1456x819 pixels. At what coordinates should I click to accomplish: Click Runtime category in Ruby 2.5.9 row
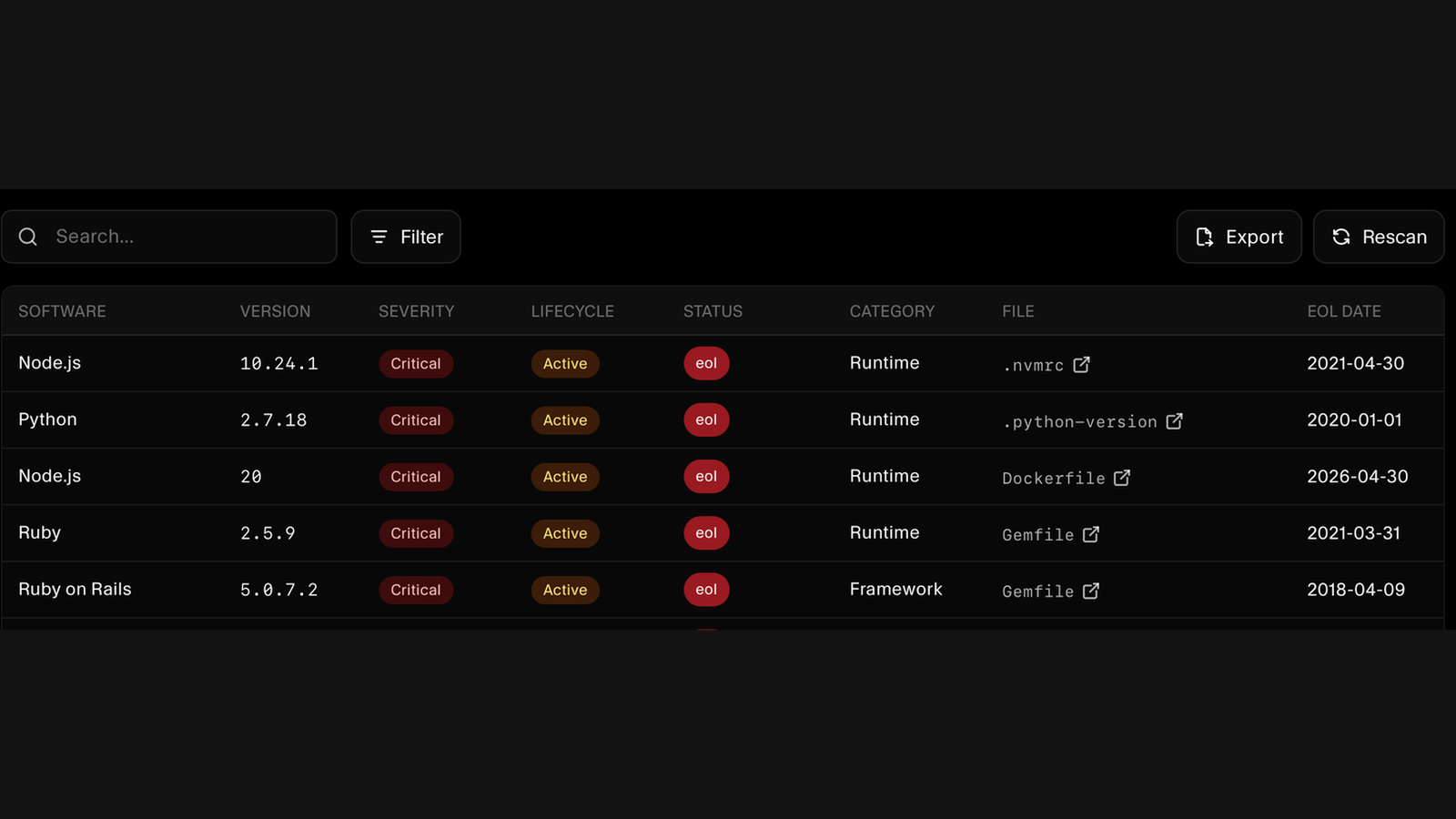click(x=885, y=532)
